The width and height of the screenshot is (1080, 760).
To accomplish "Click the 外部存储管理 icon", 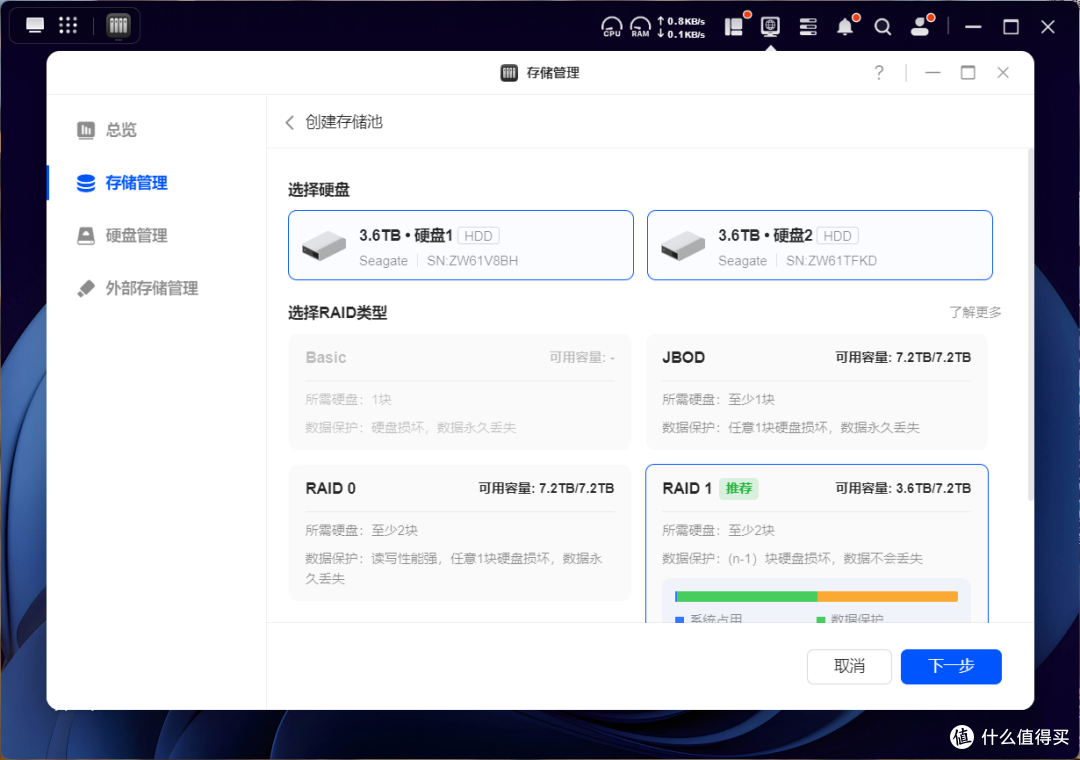I will pyautogui.click(x=85, y=288).
